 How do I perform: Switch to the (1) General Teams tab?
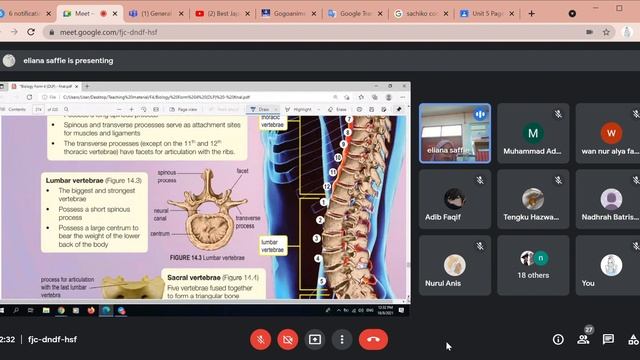[x=156, y=13]
